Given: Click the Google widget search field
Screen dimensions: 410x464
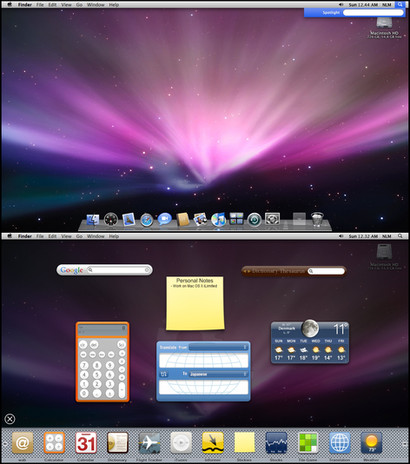Looking at the screenshot, I should point(118,270).
